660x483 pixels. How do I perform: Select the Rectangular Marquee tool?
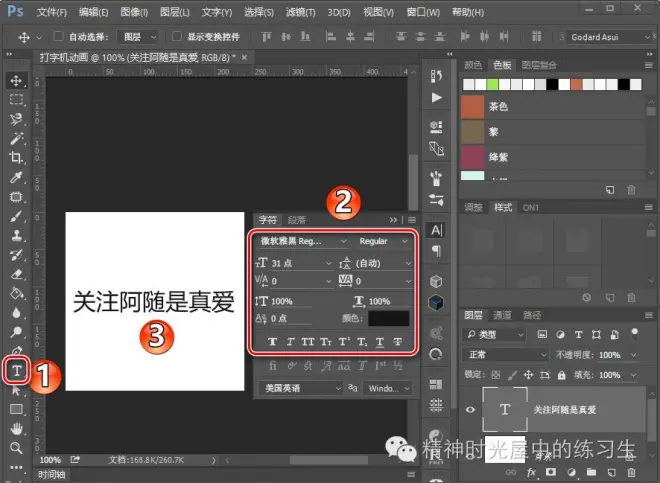coord(16,100)
